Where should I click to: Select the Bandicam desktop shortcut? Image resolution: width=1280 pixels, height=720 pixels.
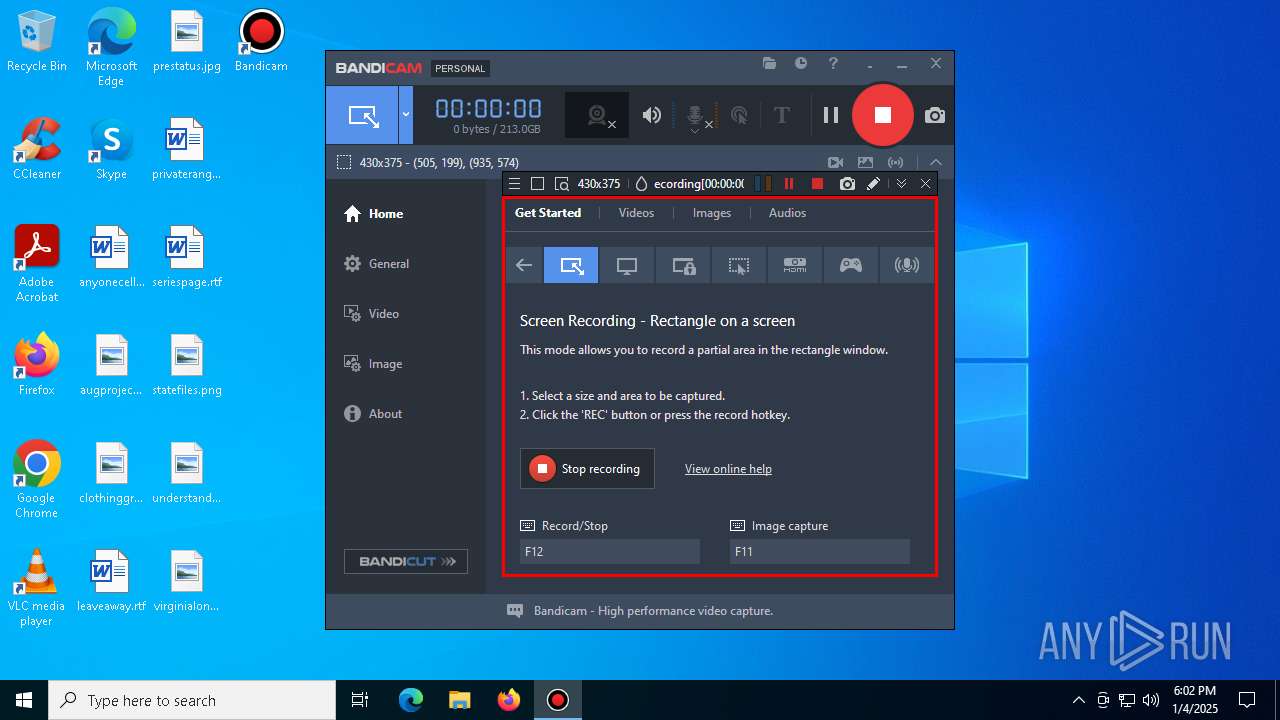pos(261,42)
